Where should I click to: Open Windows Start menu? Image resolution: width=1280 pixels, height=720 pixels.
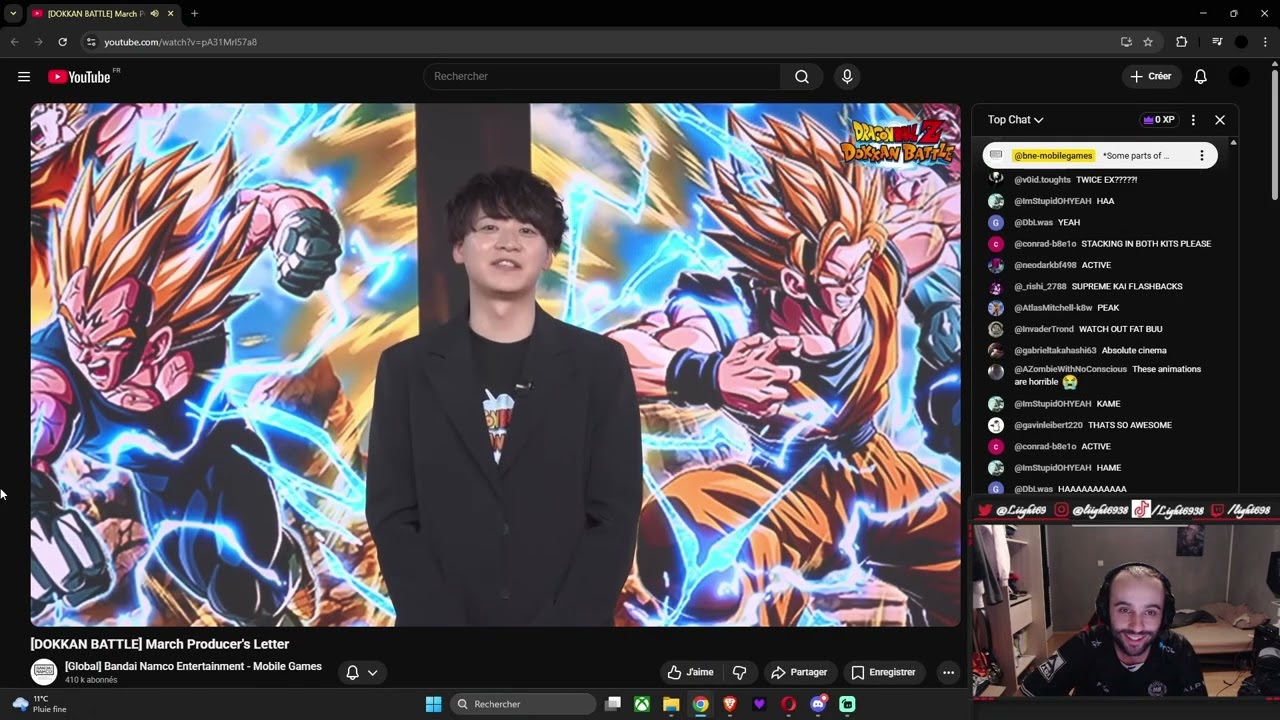[433, 704]
